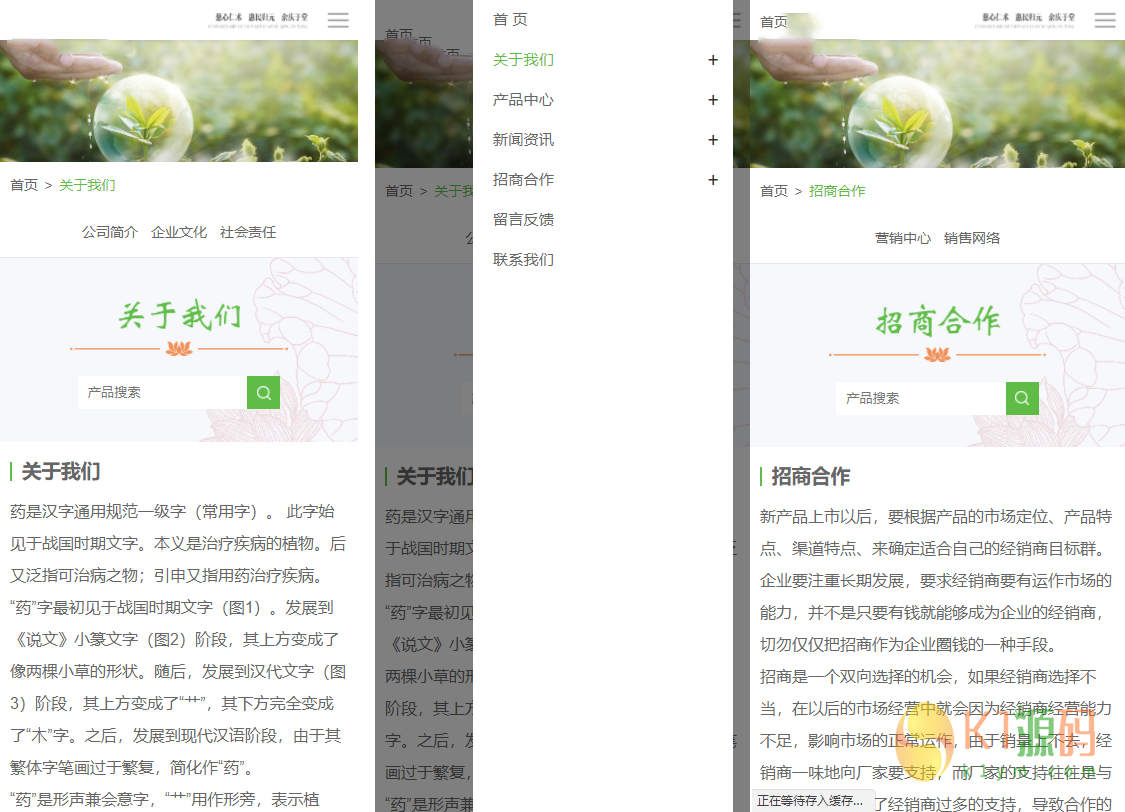Open 企业文化 sub-tab
Image resolution: width=1125 pixels, height=812 pixels.
click(179, 232)
